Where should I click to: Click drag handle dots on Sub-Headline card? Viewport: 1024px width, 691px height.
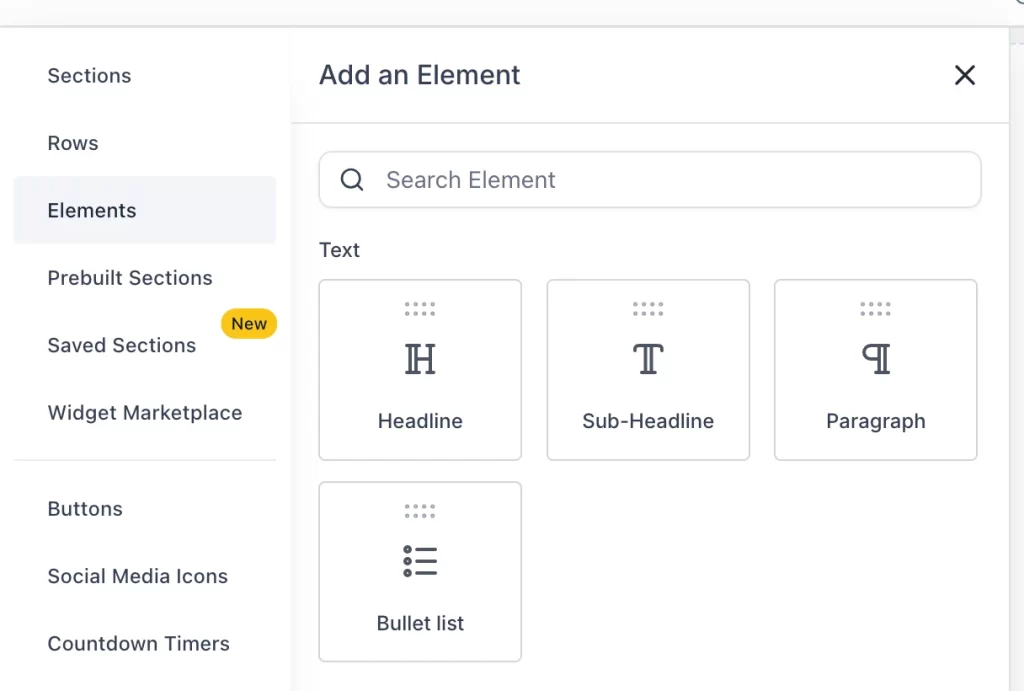[x=648, y=309]
